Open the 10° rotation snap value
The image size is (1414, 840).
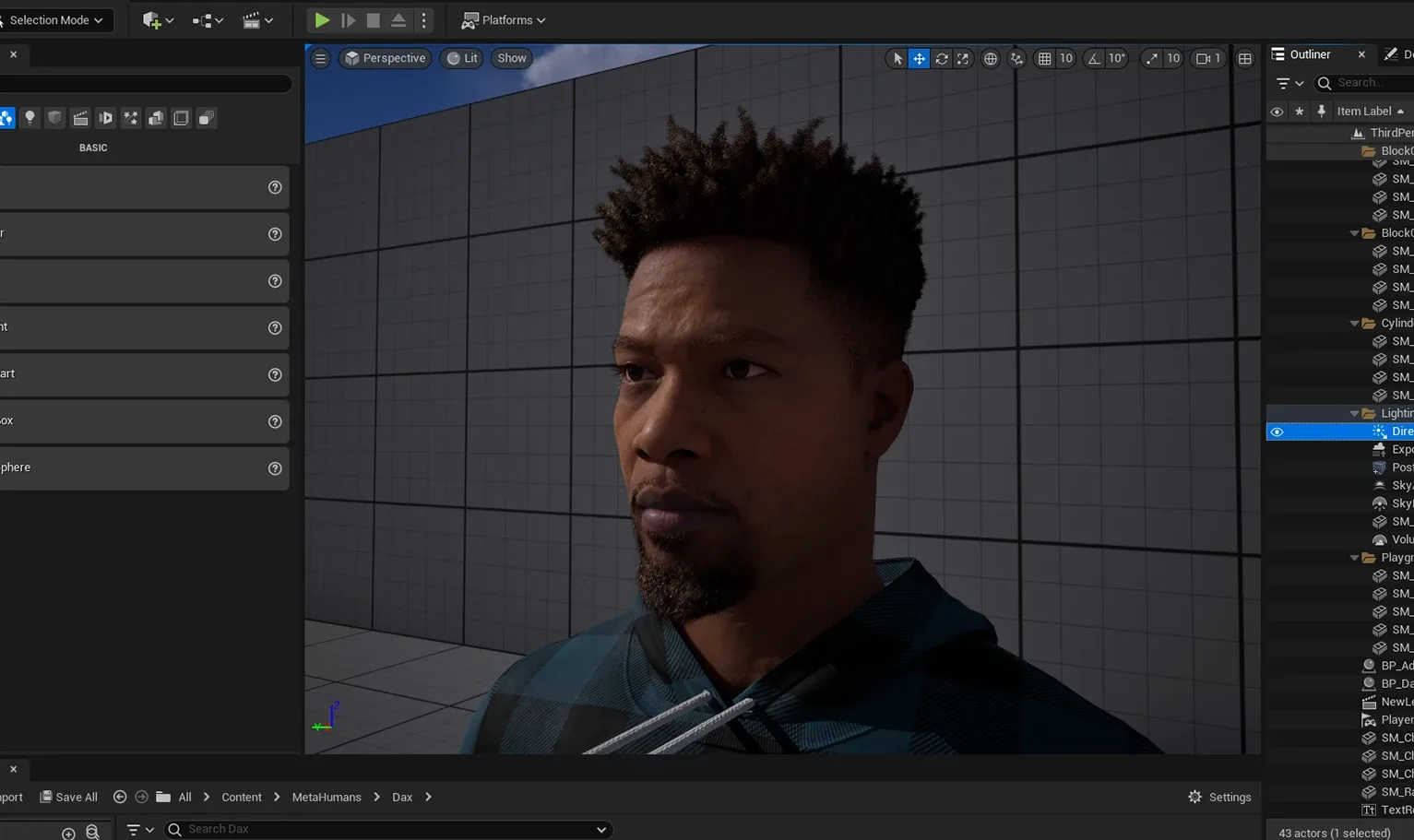point(1117,58)
